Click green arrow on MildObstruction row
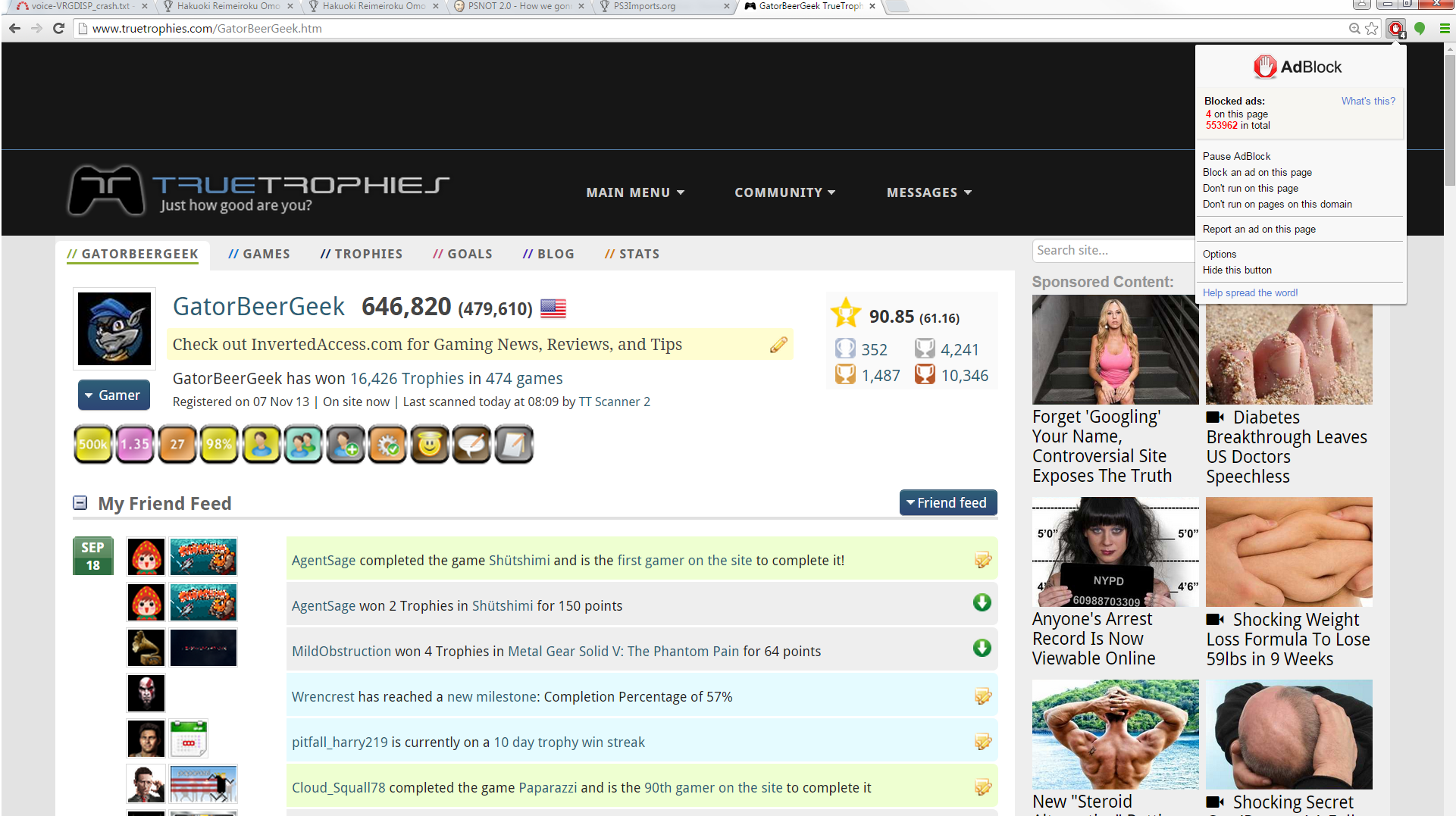 [x=982, y=648]
